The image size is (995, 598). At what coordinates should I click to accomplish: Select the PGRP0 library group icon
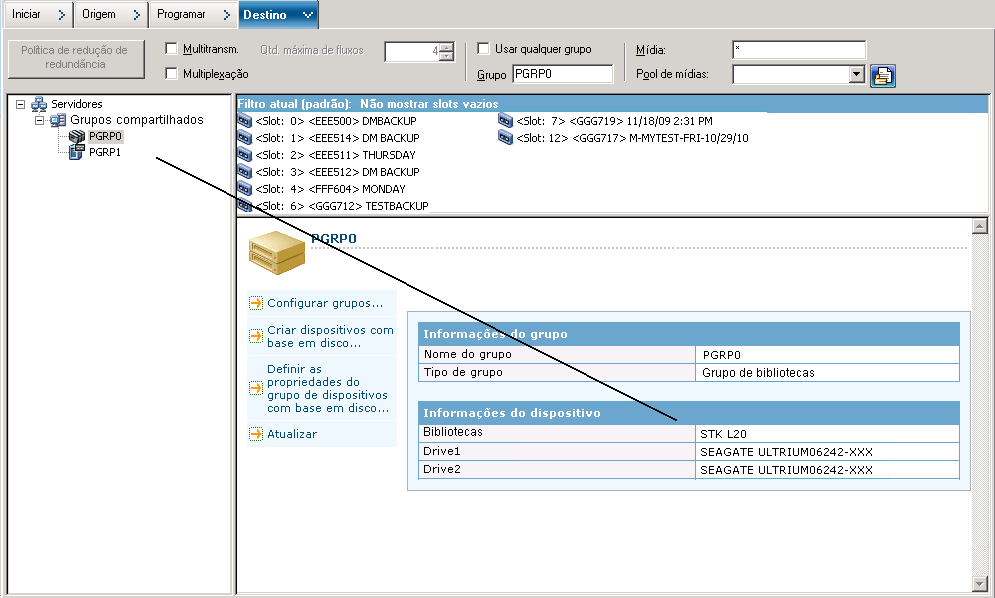(x=77, y=136)
